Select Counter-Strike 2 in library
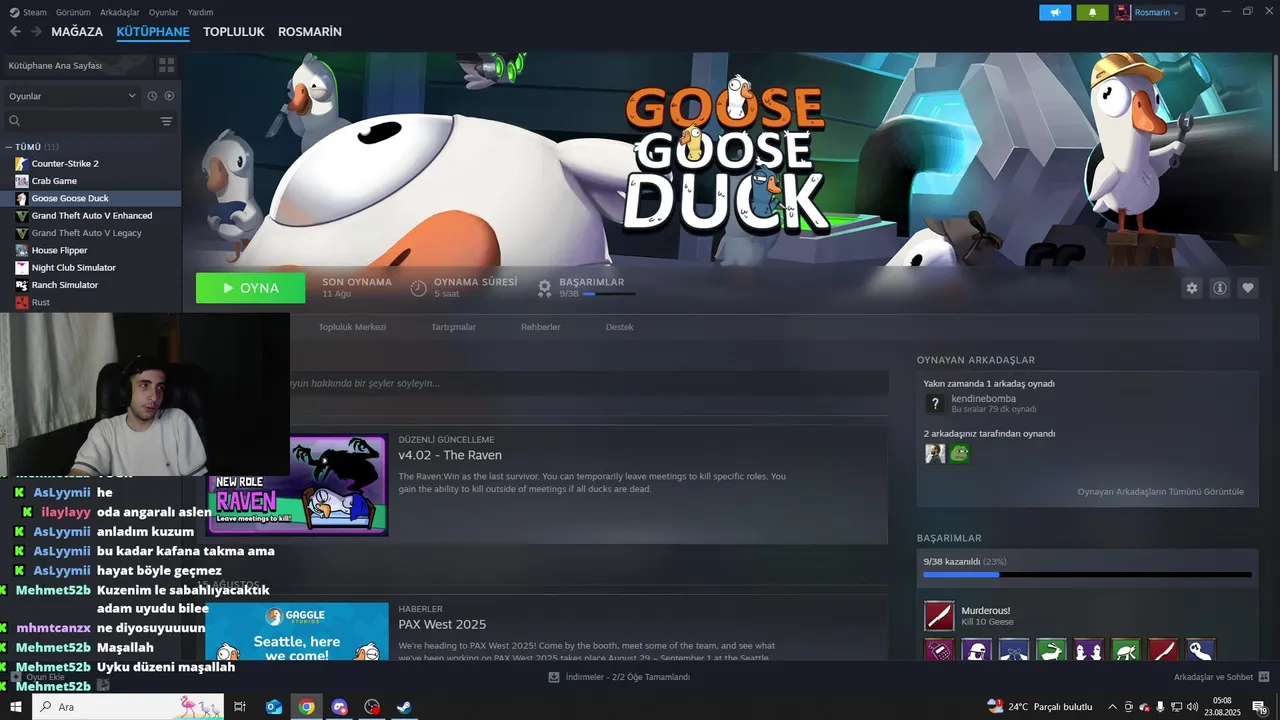The height and width of the screenshot is (720, 1280). 65,163
